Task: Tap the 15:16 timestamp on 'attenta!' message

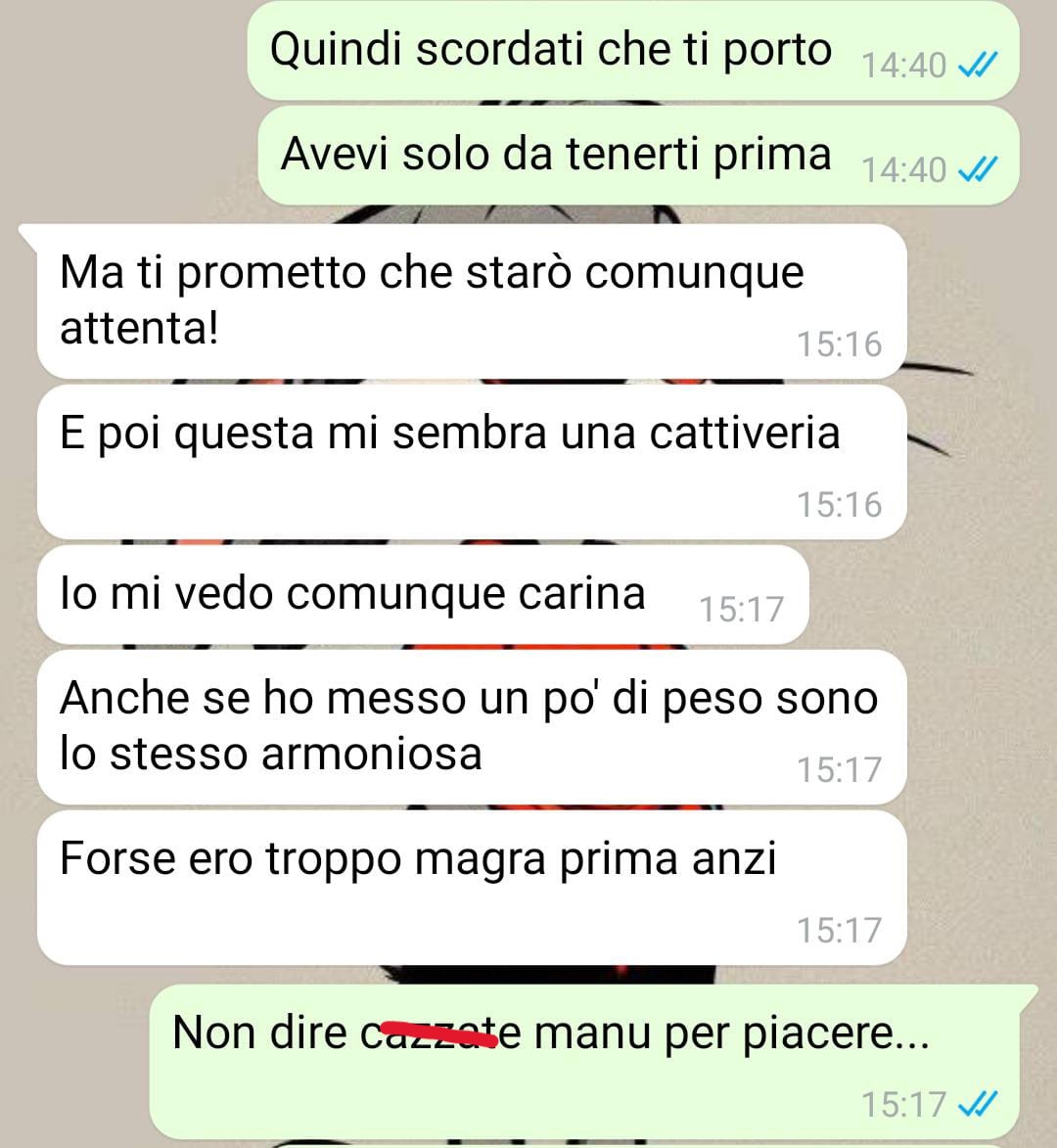Action: click(x=839, y=344)
